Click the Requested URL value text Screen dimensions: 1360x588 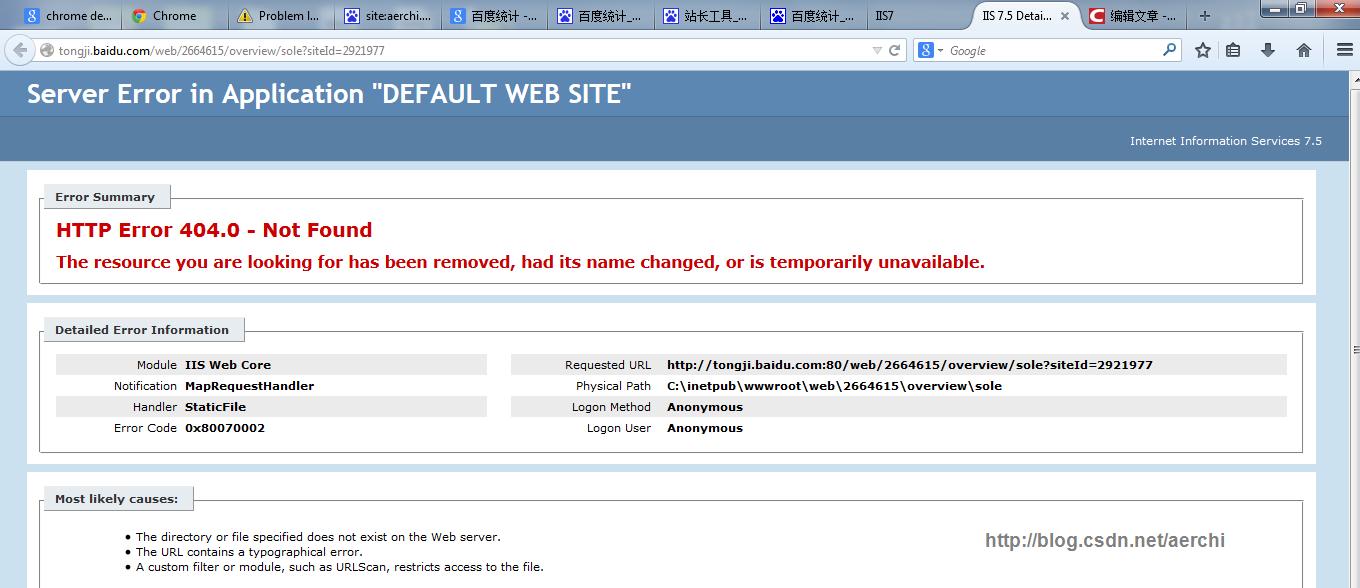(x=910, y=365)
